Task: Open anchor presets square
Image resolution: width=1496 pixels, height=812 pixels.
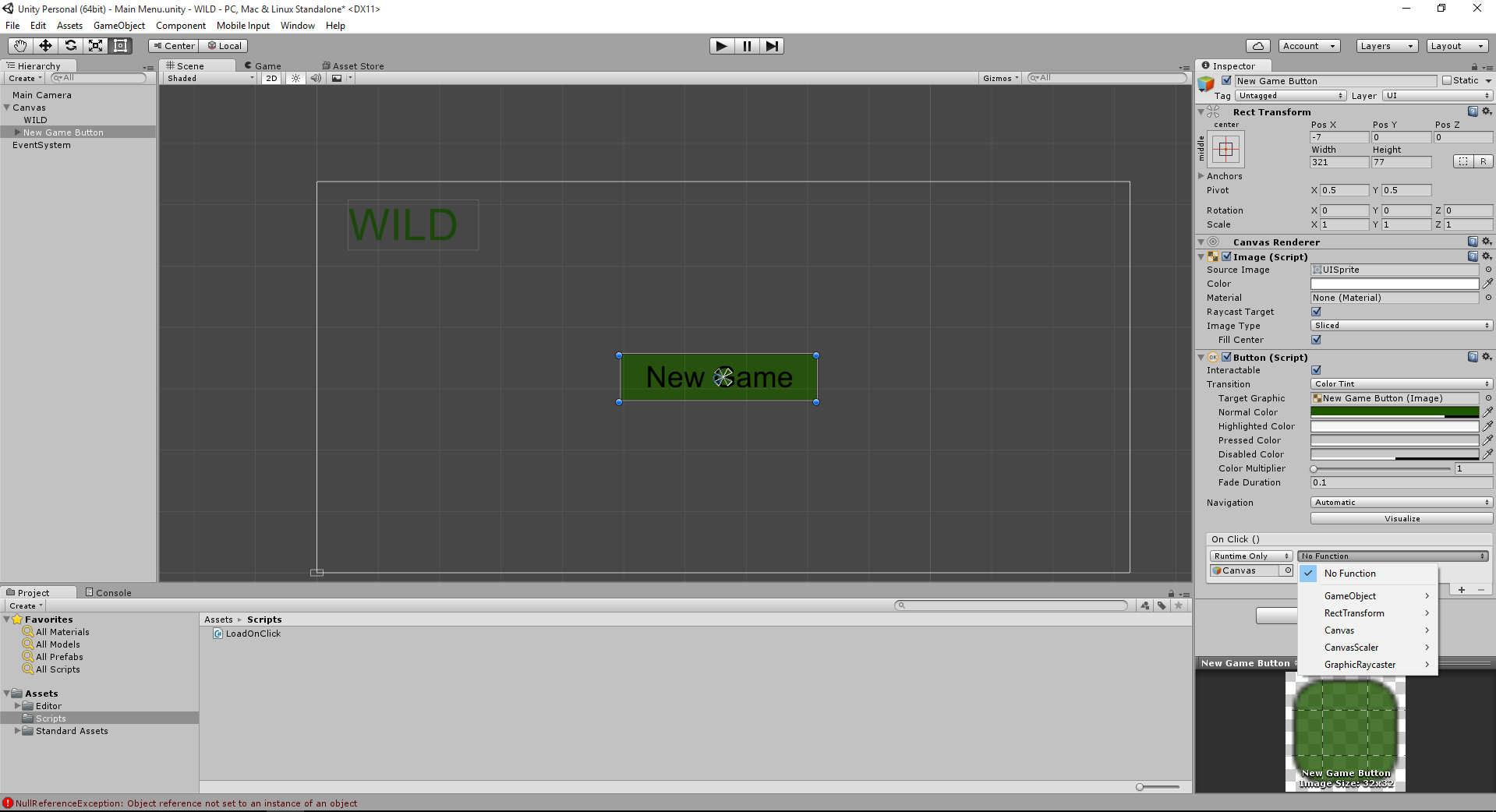Action: click(1225, 149)
